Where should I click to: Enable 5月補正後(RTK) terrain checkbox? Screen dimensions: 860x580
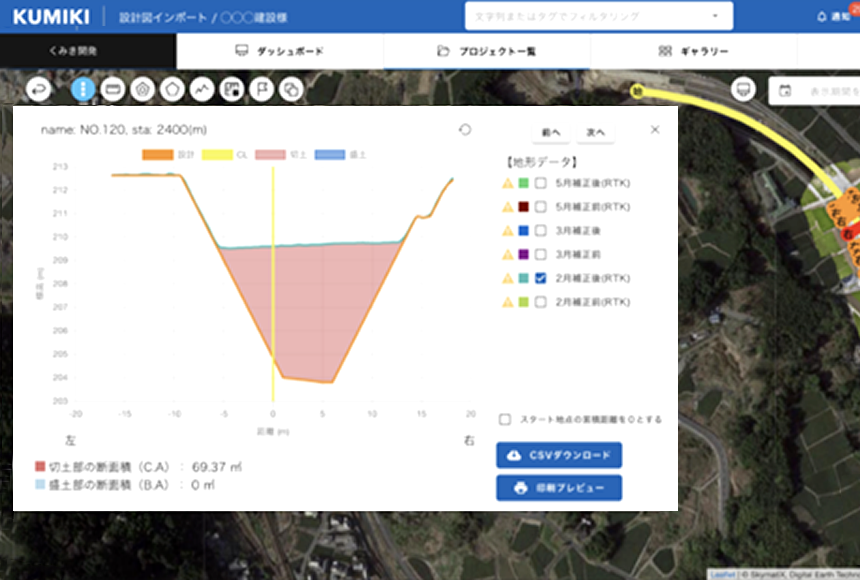coord(540,183)
